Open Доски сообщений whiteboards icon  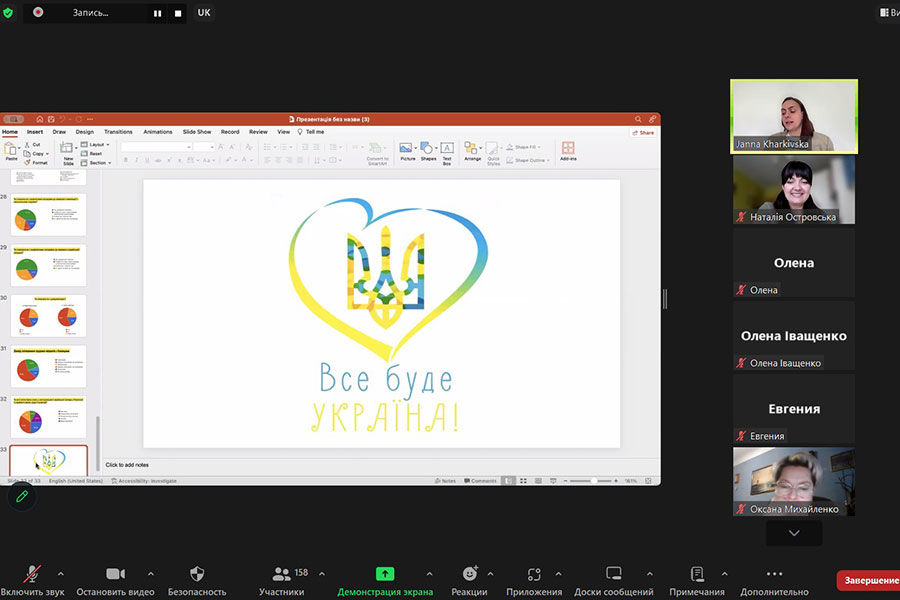click(x=613, y=574)
